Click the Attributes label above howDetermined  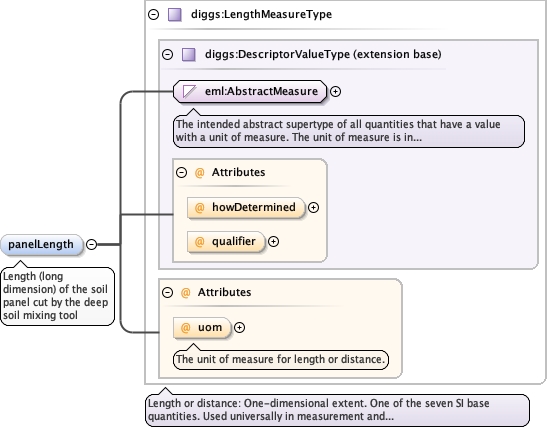[238, 172]
